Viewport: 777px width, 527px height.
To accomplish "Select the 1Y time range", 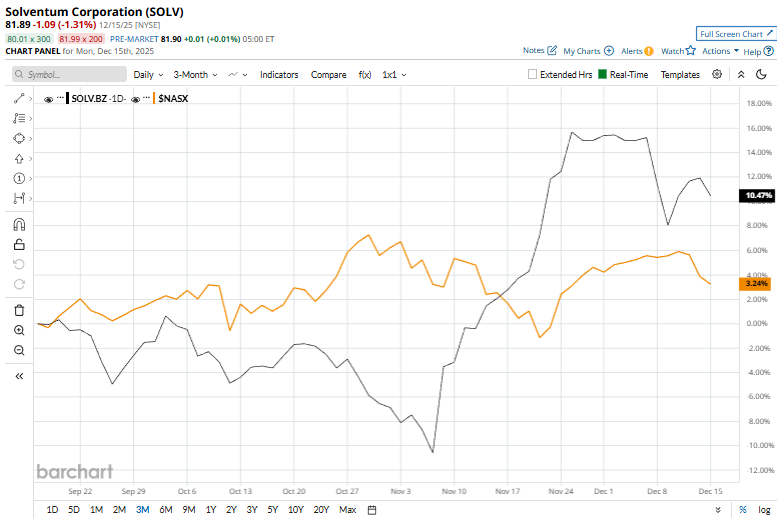I will (x=211, y=510).
